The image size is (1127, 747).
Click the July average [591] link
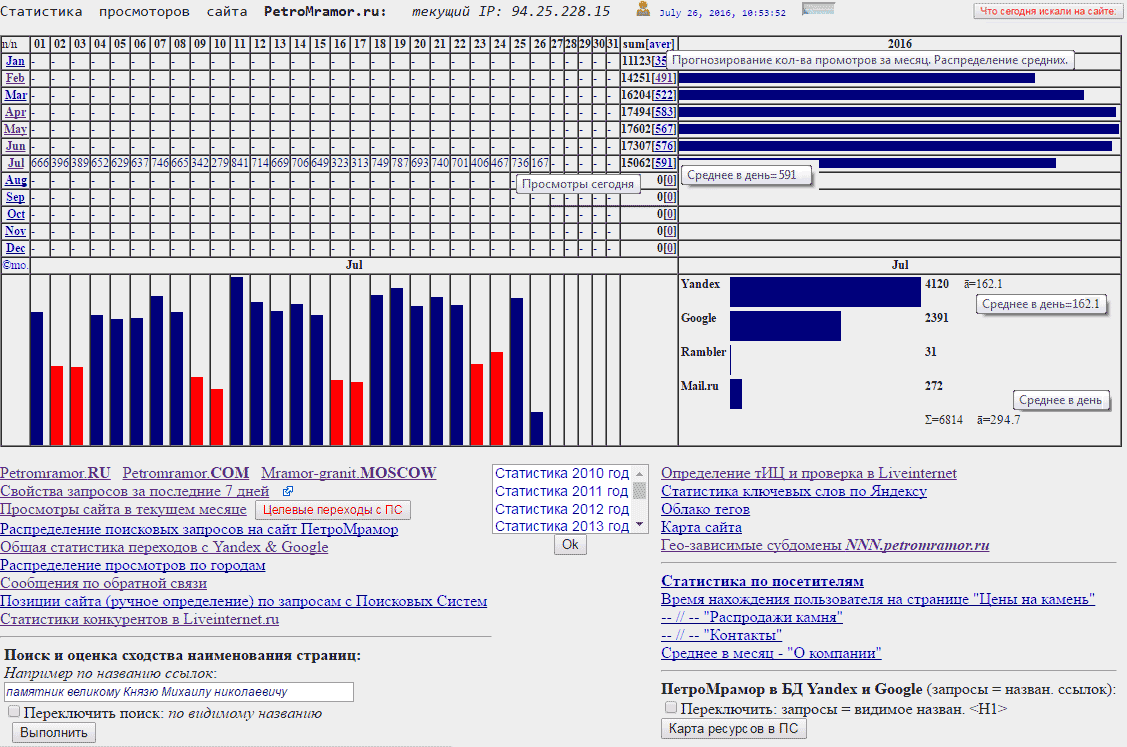(664, 163)
